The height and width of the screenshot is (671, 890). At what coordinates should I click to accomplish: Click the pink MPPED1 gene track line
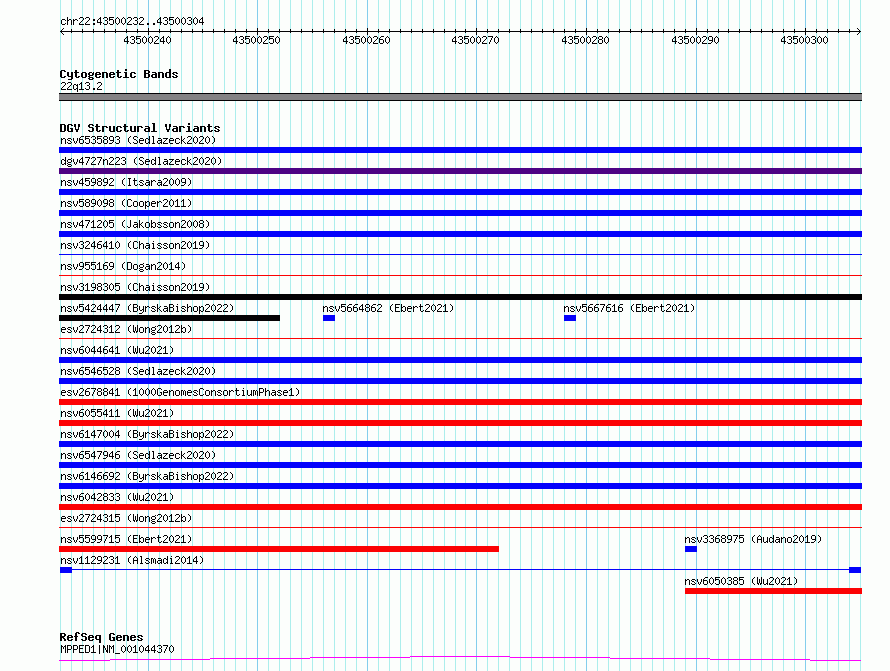pyautogui.click(x=460, y=659)
